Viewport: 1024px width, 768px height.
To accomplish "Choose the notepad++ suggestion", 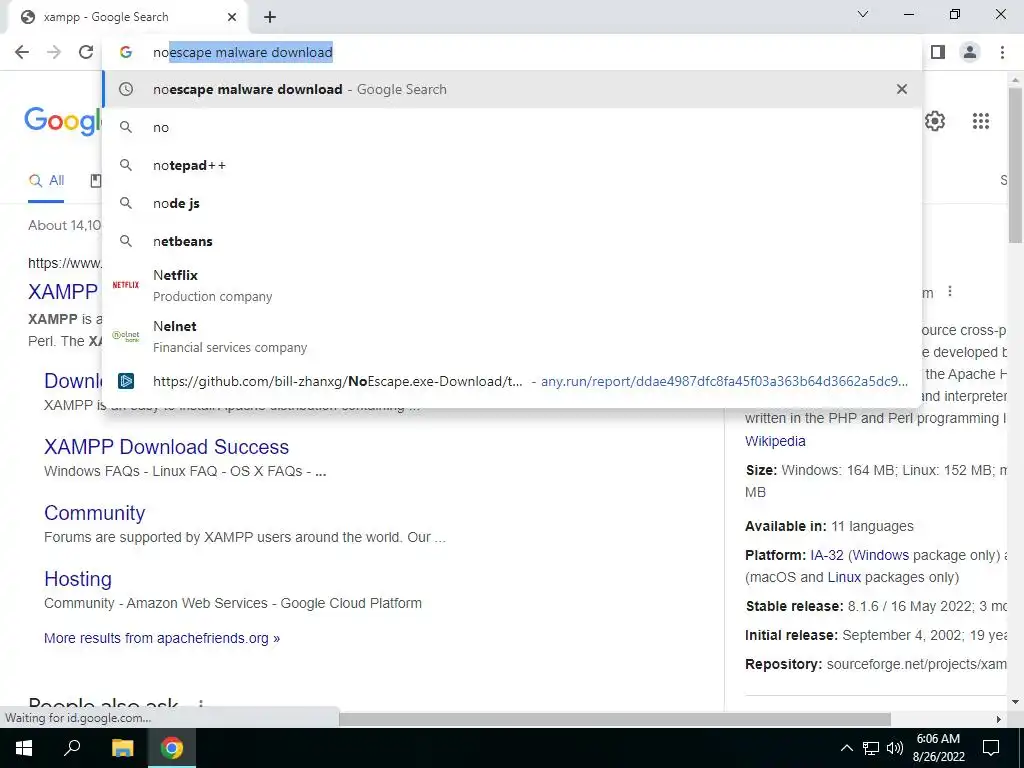I will click(512, 165).
